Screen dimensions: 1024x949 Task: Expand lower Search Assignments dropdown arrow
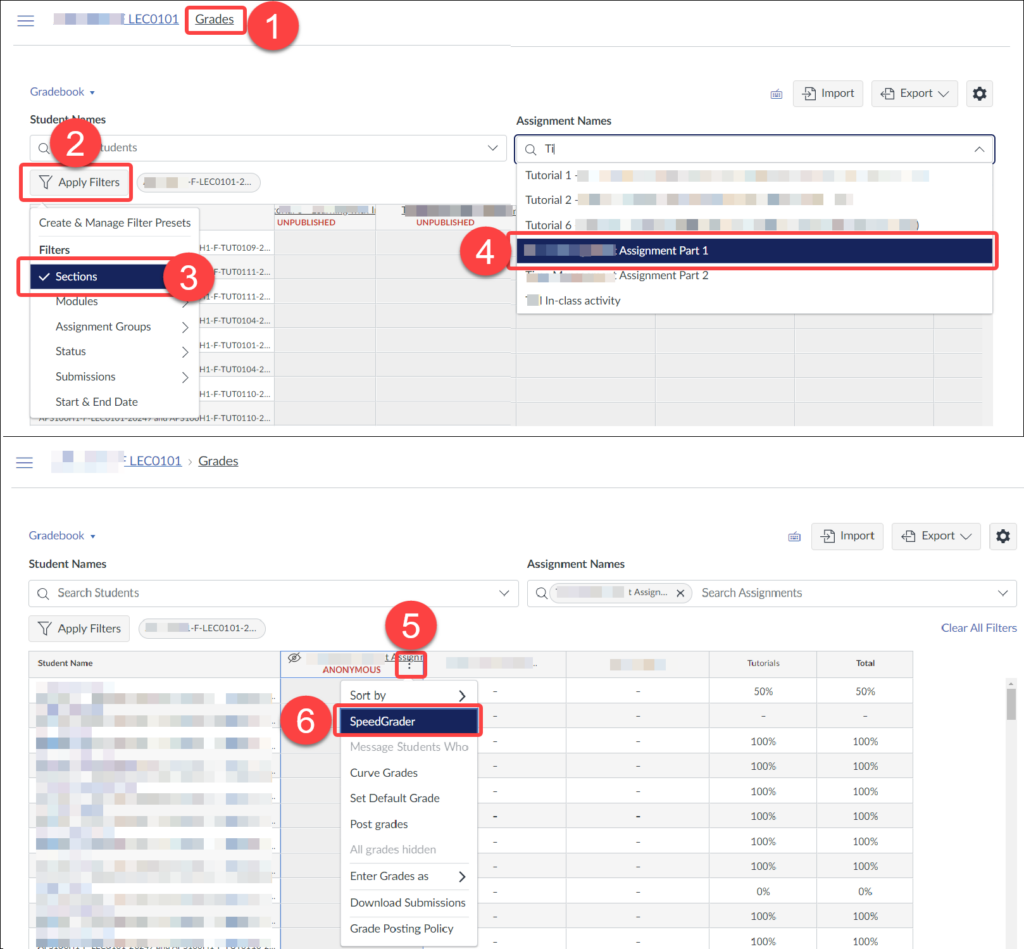pos(1002,593)
